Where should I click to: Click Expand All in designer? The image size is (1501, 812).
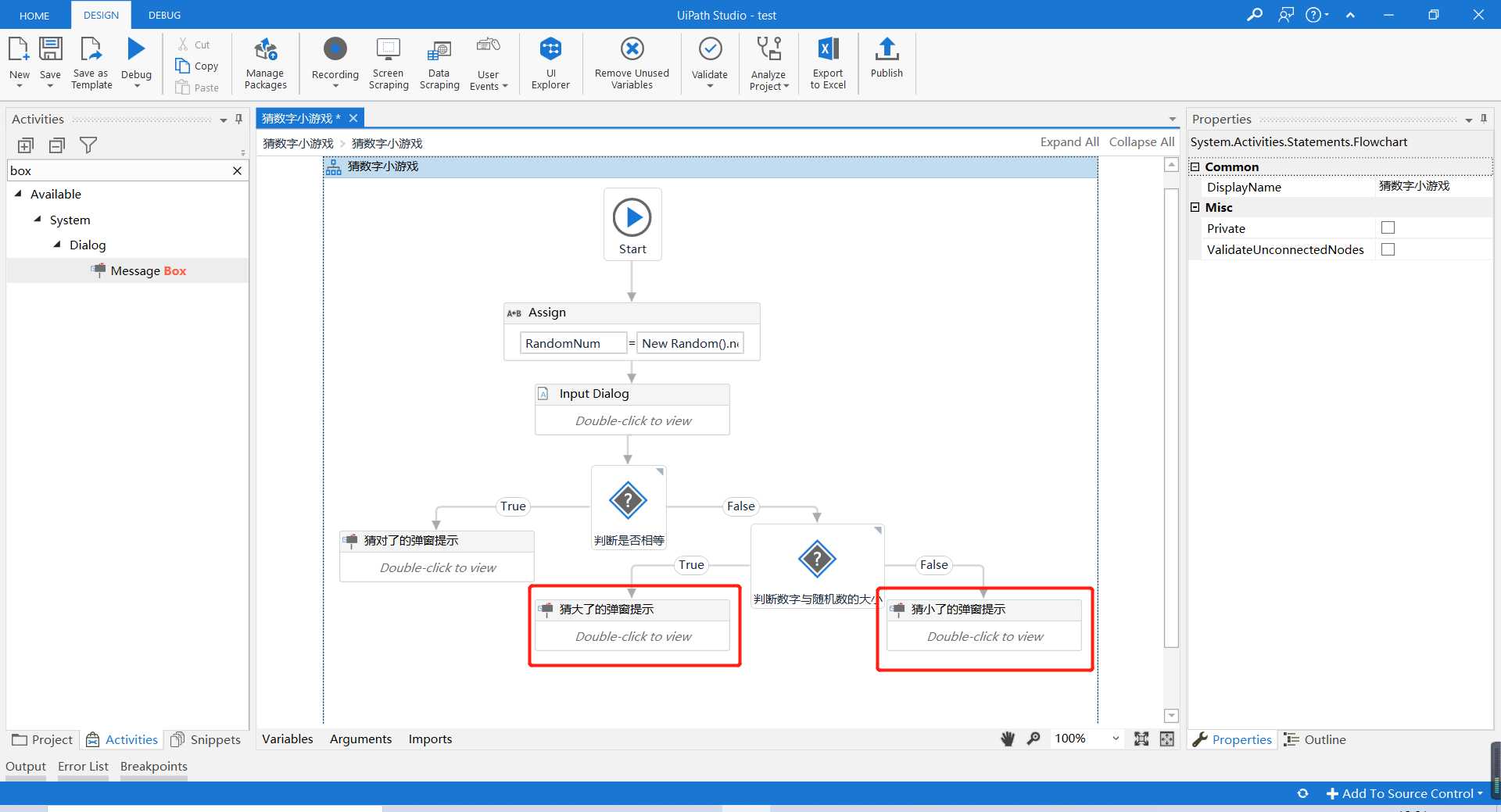[x=1069, y=142]
